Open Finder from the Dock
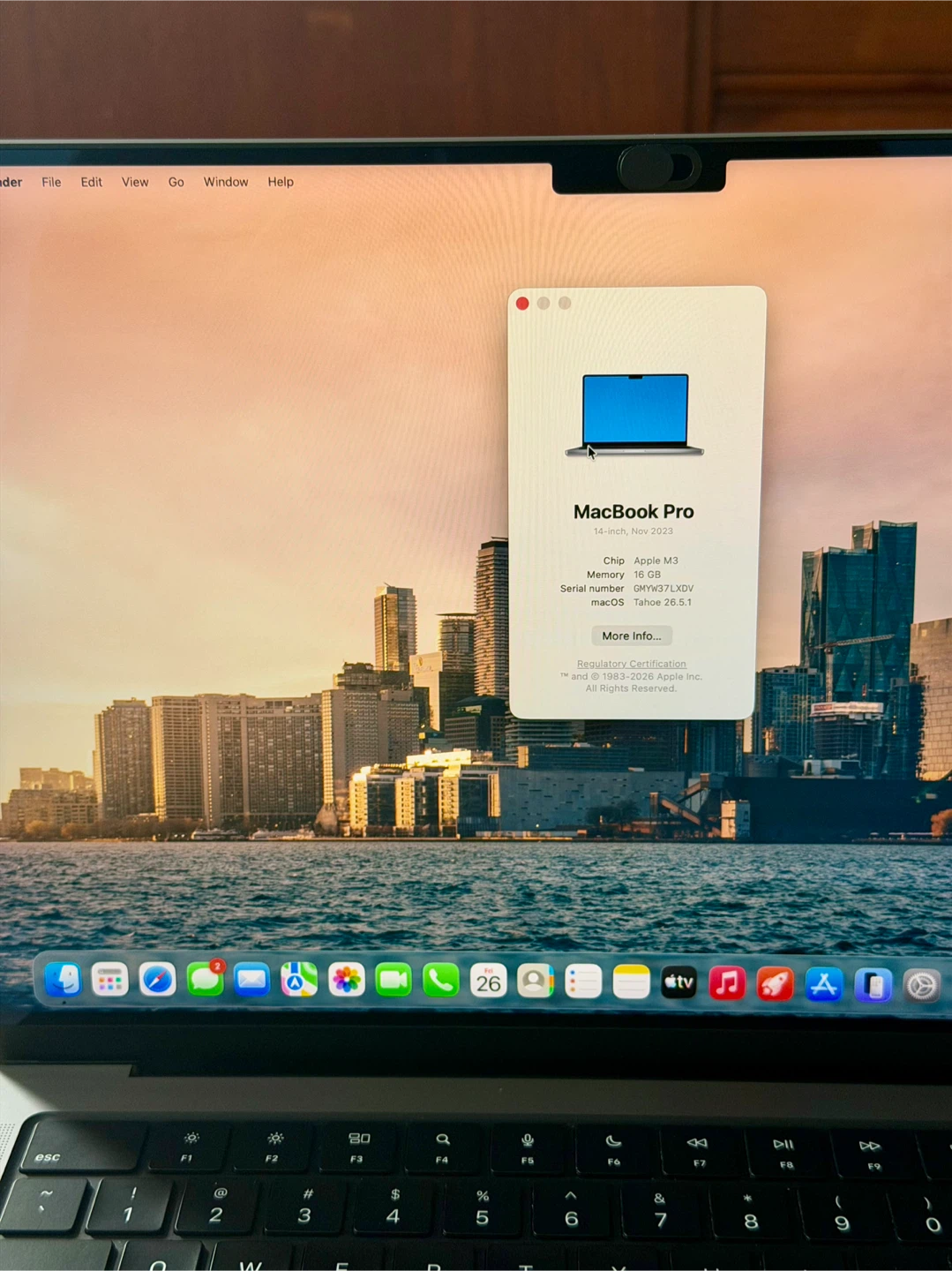Screen dimensions: 952x1271 pyautogui.click(x=63, y=981)
